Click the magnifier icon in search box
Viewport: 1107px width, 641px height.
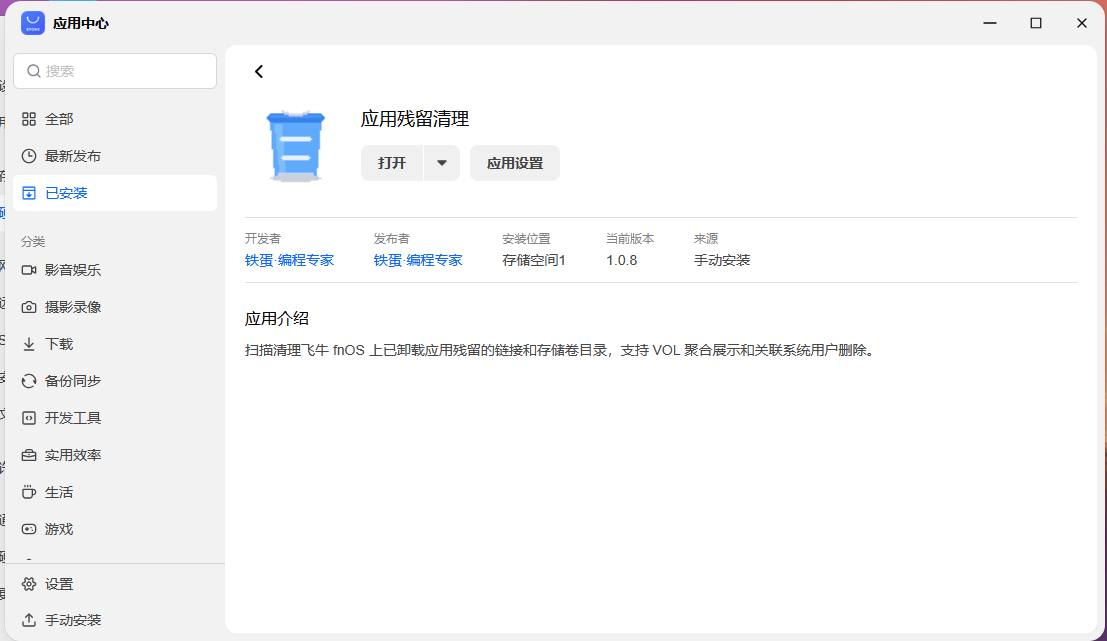pyautogui.click(x=34, y=71)
